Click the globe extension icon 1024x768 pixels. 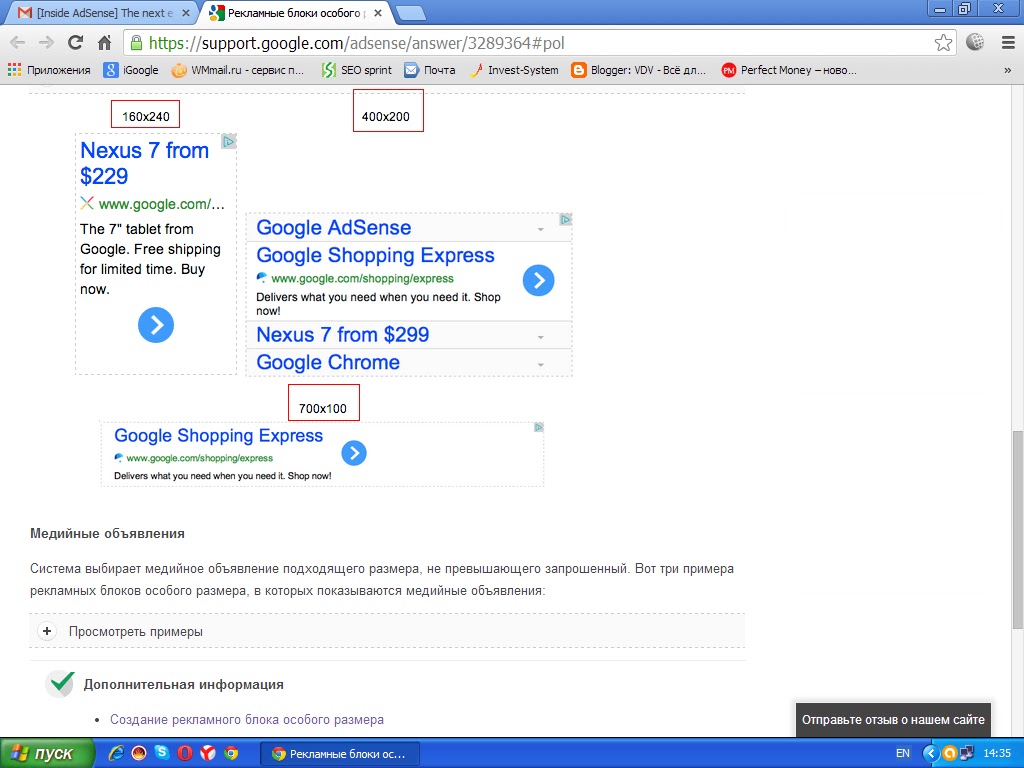coord(975,42)
